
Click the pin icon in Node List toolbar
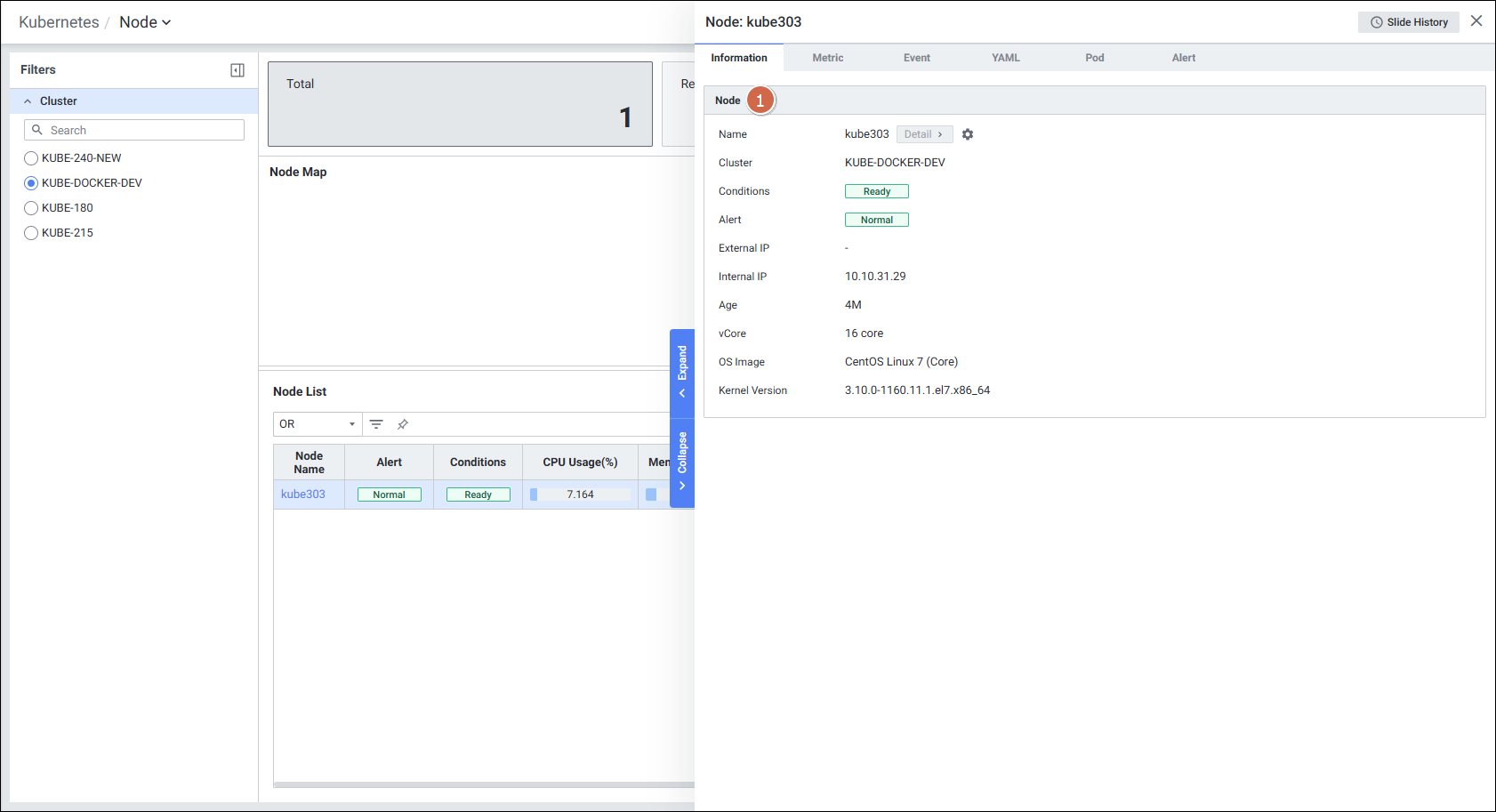(x=403, y=424)
